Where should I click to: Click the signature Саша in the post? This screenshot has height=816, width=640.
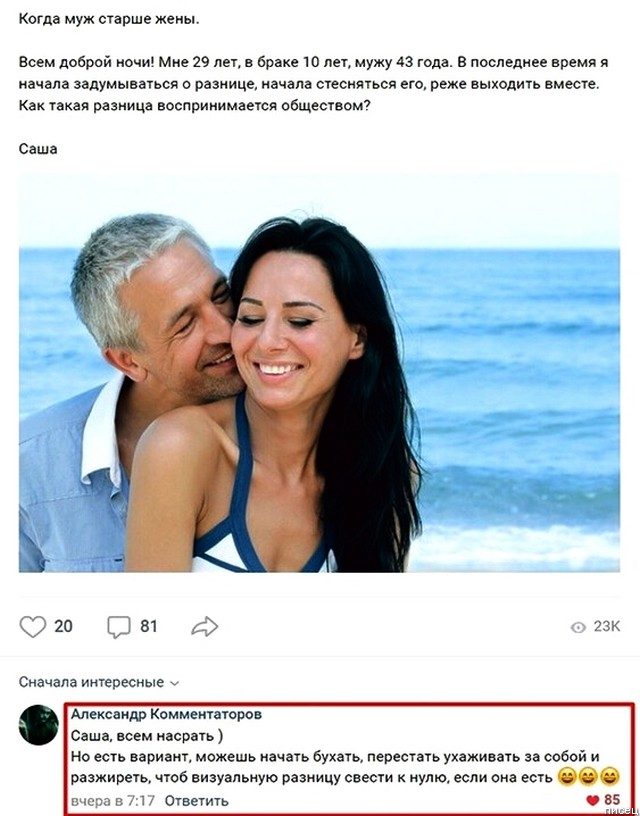click(x=38, y=149)
